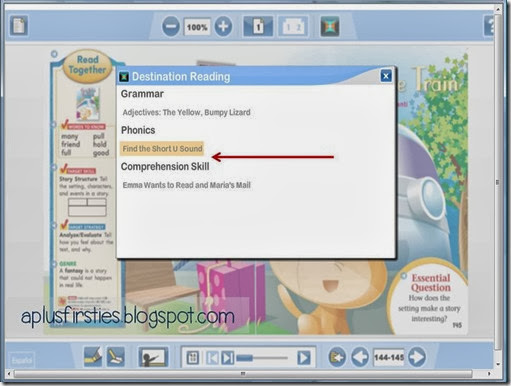Select the highlighter pen tool
The image size is (511, 386).
coord(93,357)
